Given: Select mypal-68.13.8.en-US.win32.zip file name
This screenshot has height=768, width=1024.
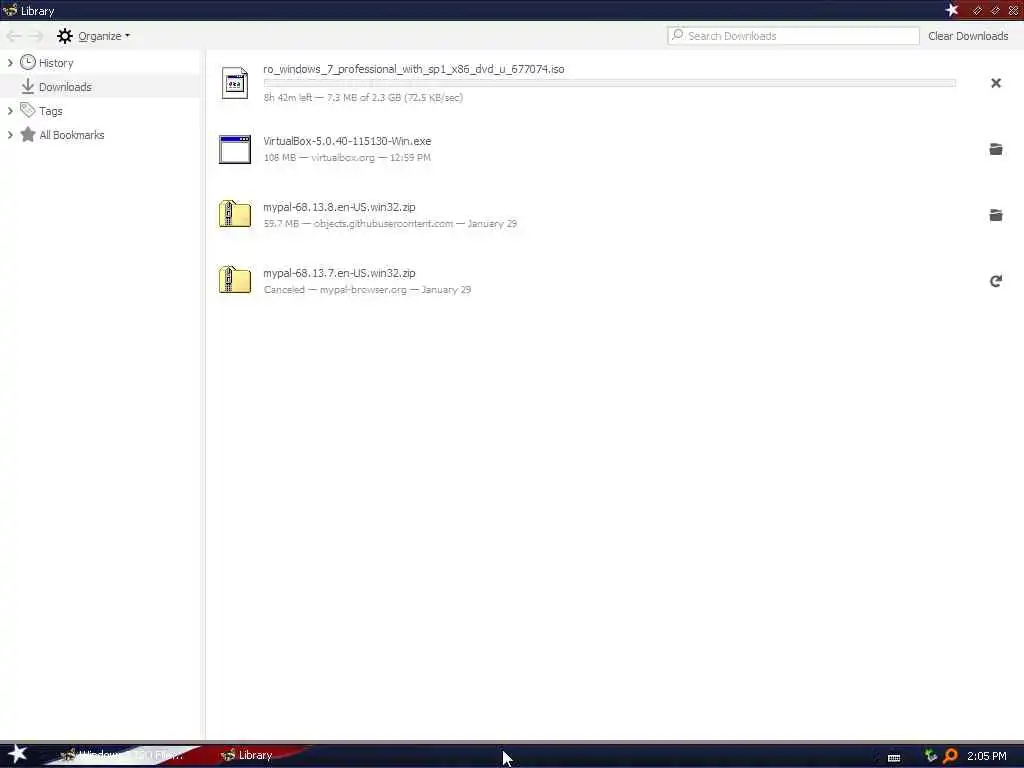Looking at the screenshot, I should pos(339,206).
